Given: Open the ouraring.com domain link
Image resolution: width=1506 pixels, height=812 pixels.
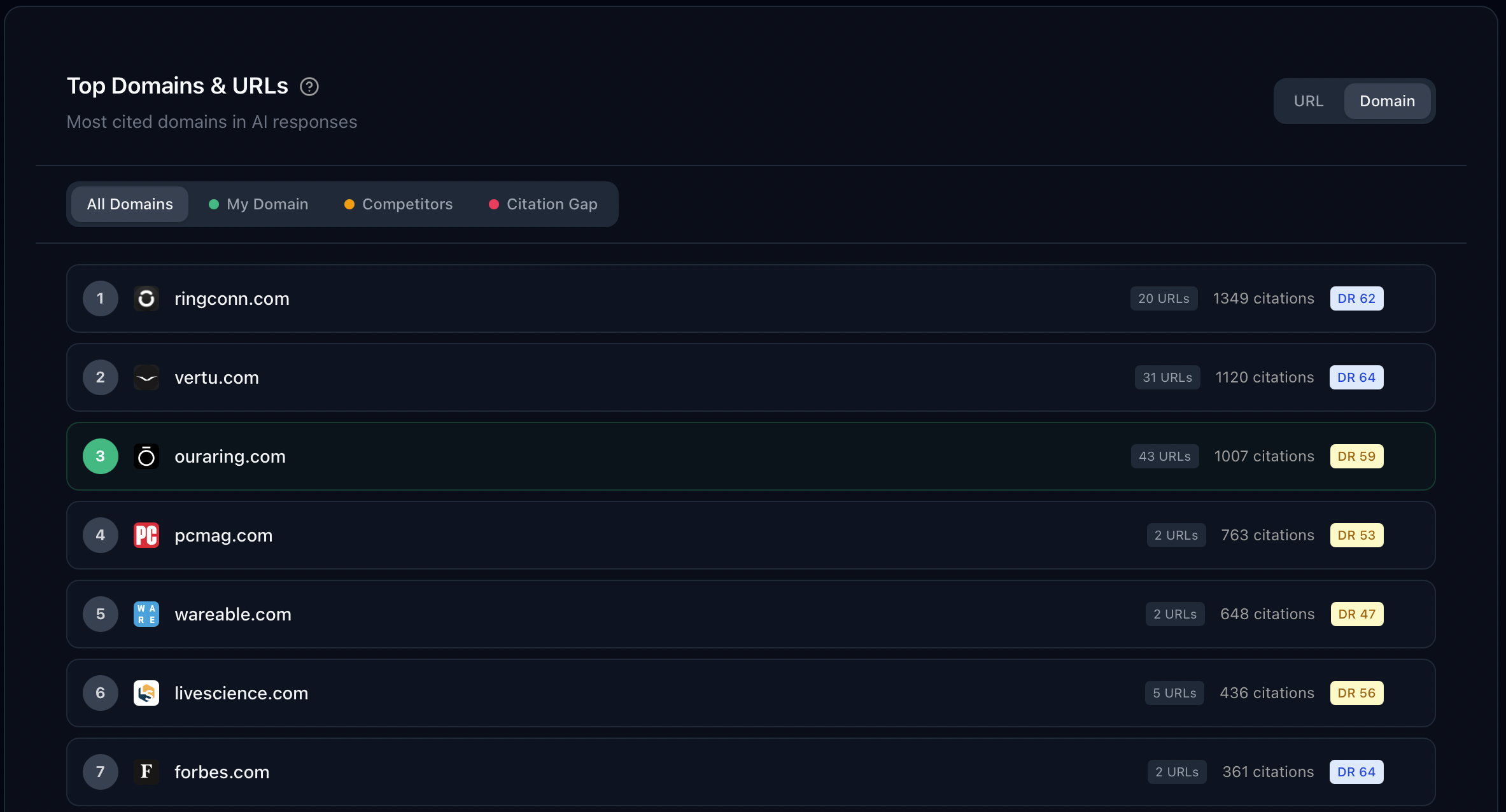Looking at the screenshot, I should click(x=230, y=456).
